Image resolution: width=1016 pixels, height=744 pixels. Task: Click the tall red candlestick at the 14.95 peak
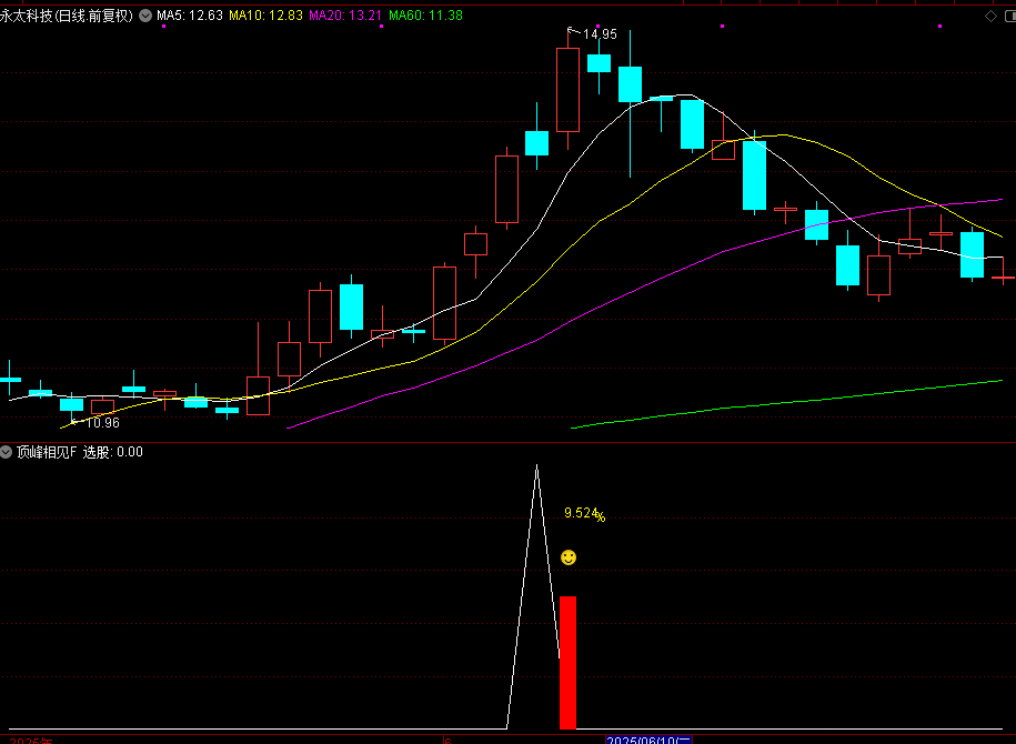pos(568,90)
